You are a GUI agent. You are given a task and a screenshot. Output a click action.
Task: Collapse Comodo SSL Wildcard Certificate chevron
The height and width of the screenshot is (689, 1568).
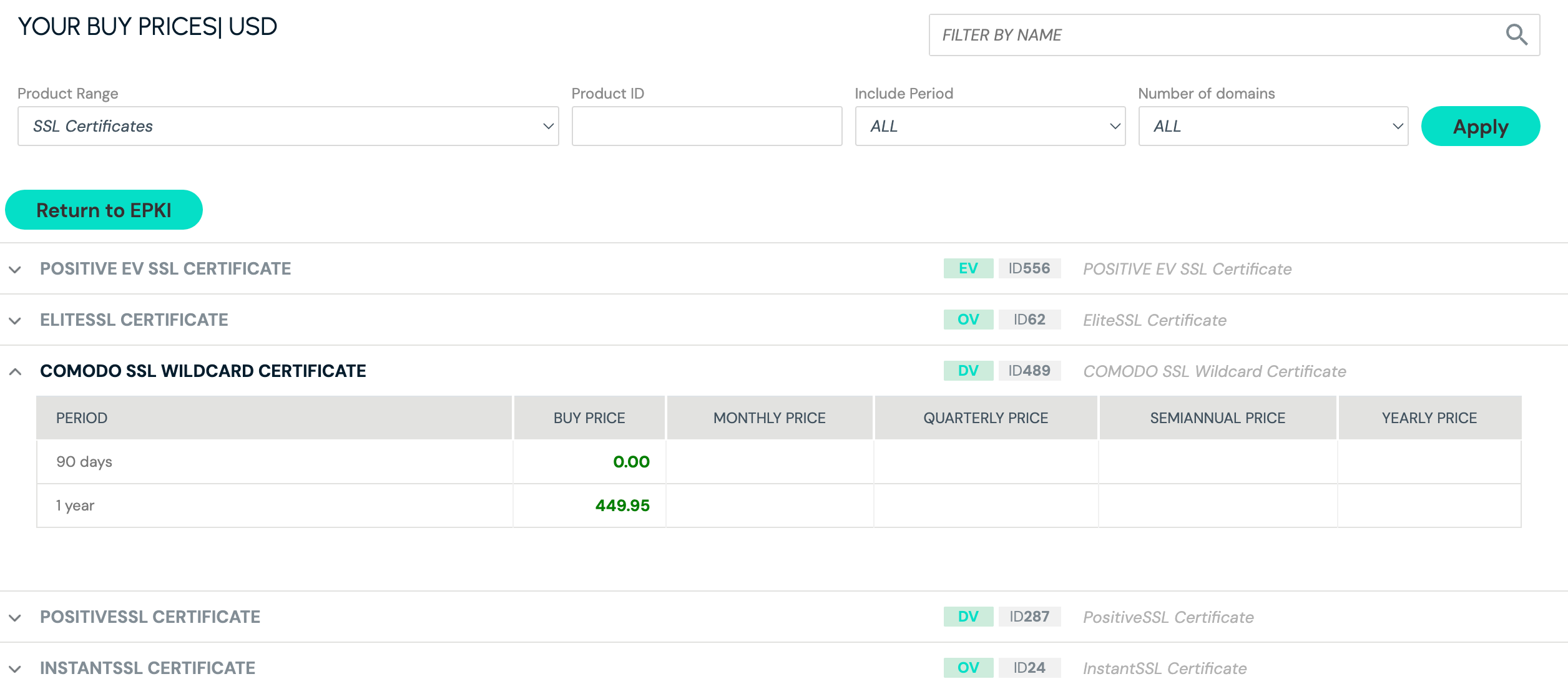coord(16,372)
